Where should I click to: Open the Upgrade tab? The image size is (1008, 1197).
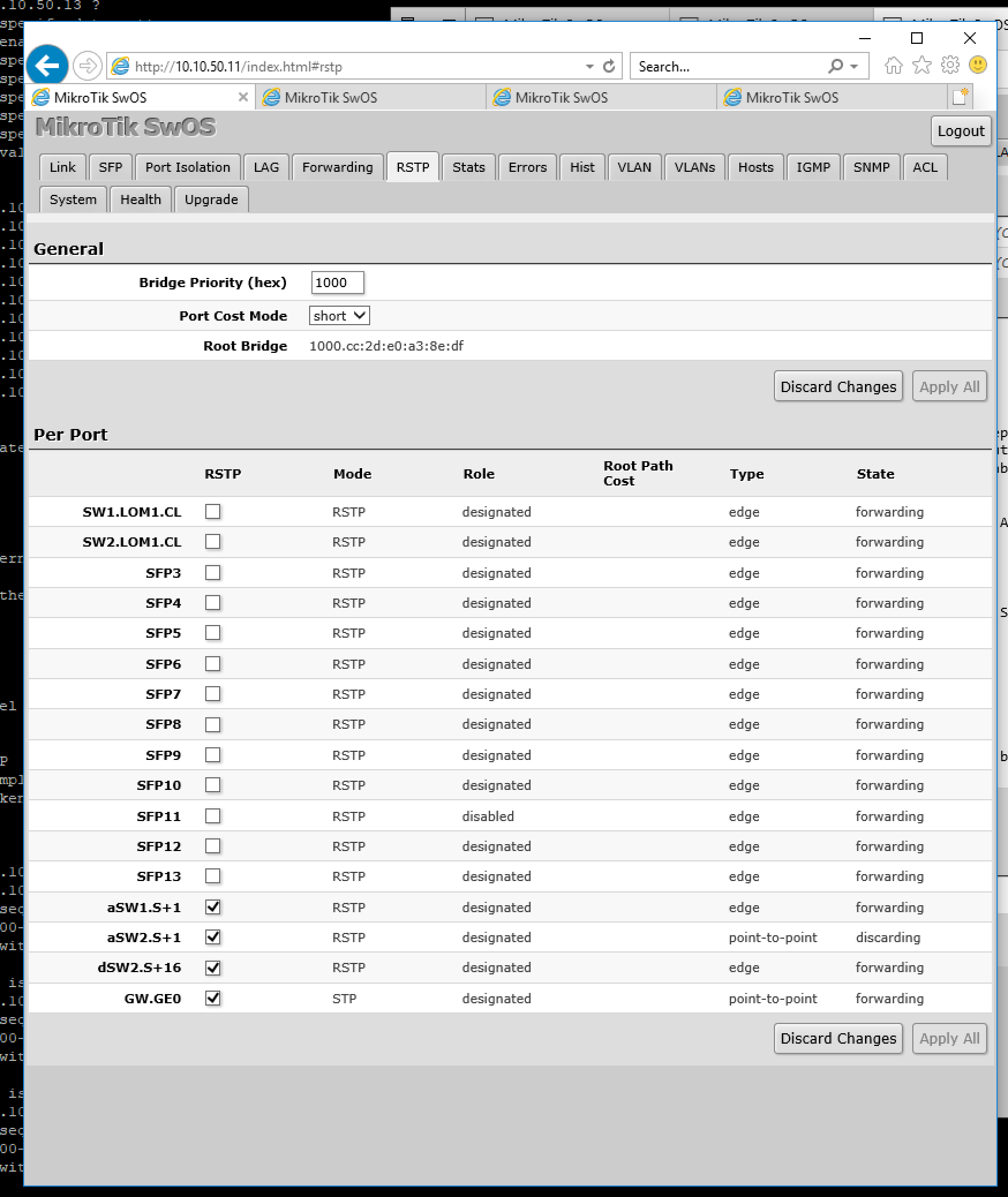pos(211,199)
